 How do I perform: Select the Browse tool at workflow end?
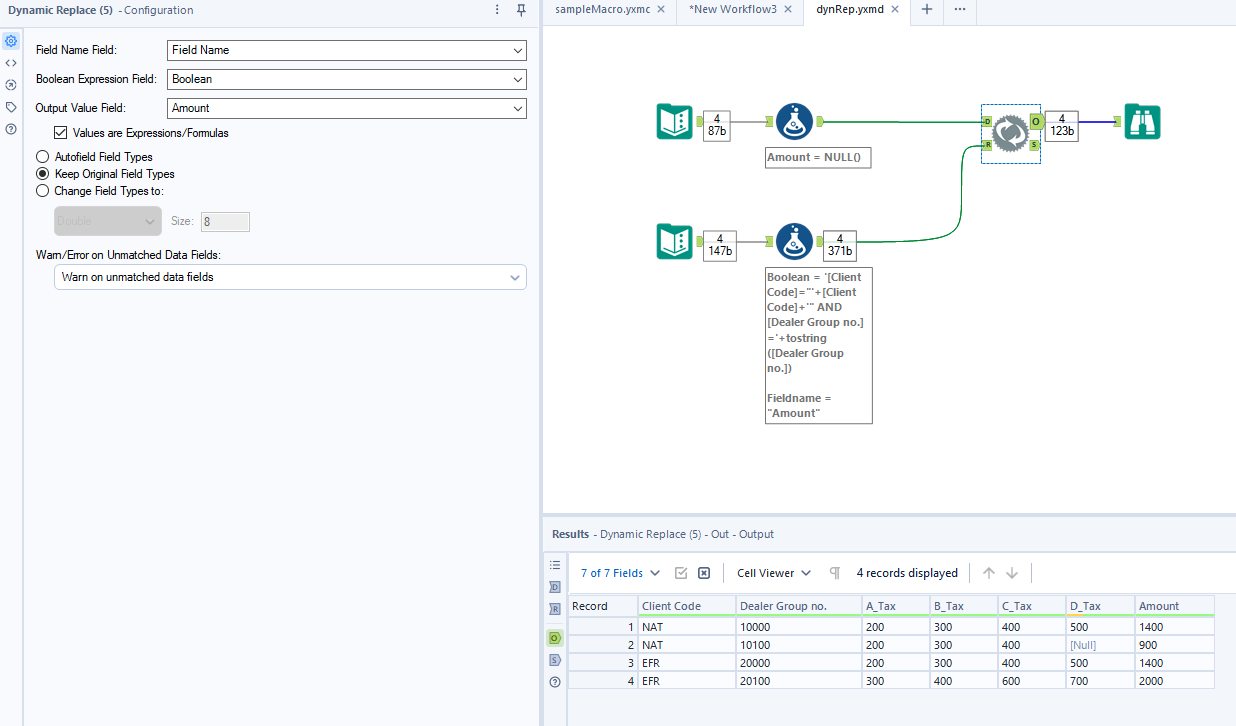(1142, 121)
